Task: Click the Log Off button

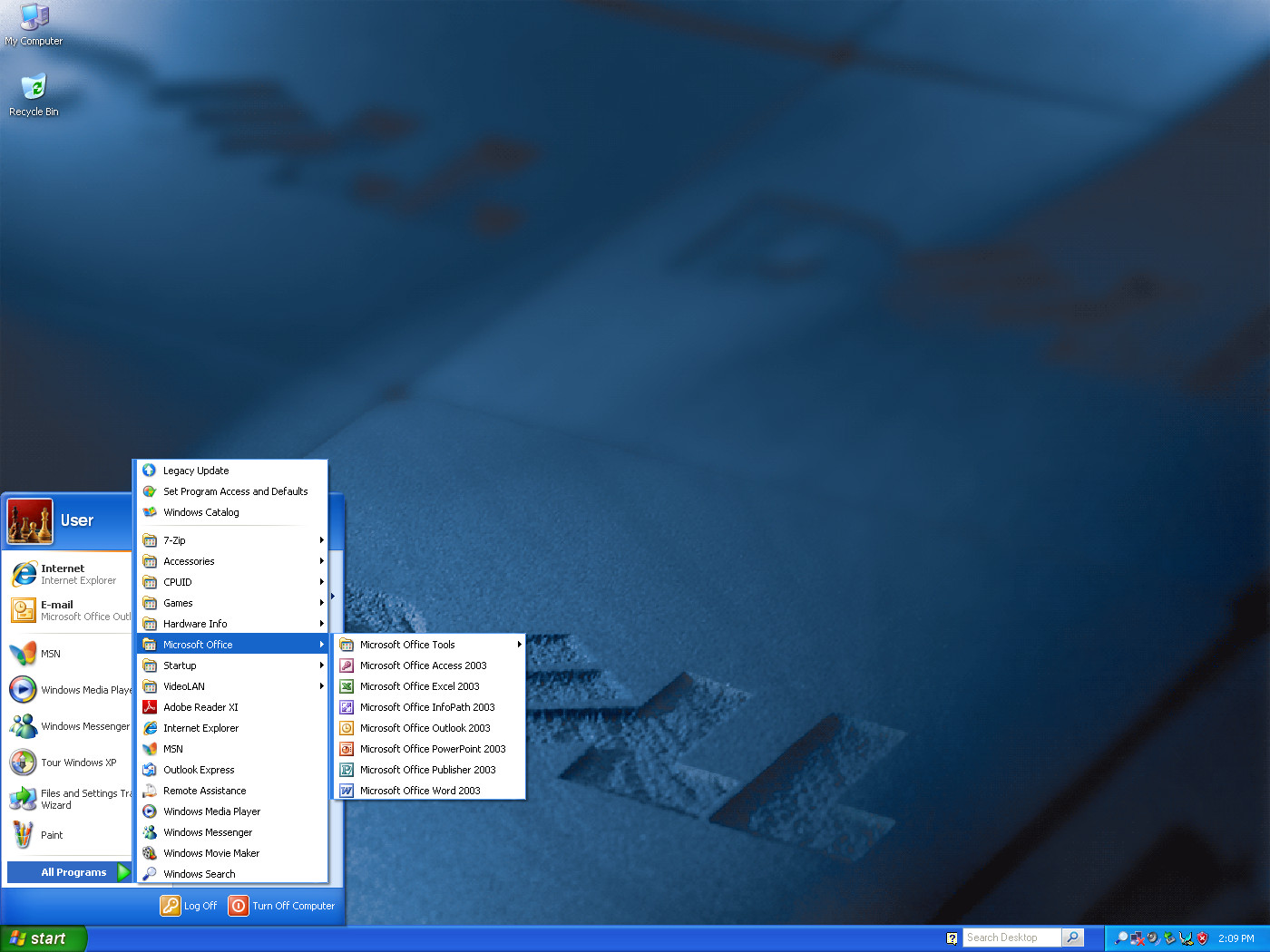Action: click(x=190, y=906)
